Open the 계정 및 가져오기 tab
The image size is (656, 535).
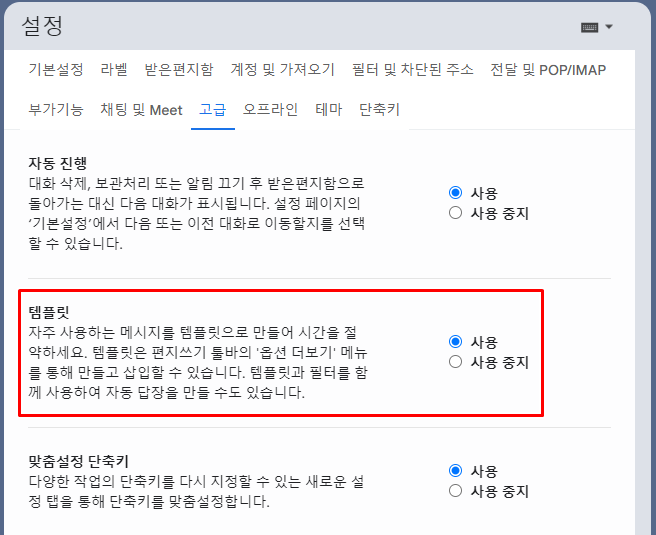tap(282, 69)
